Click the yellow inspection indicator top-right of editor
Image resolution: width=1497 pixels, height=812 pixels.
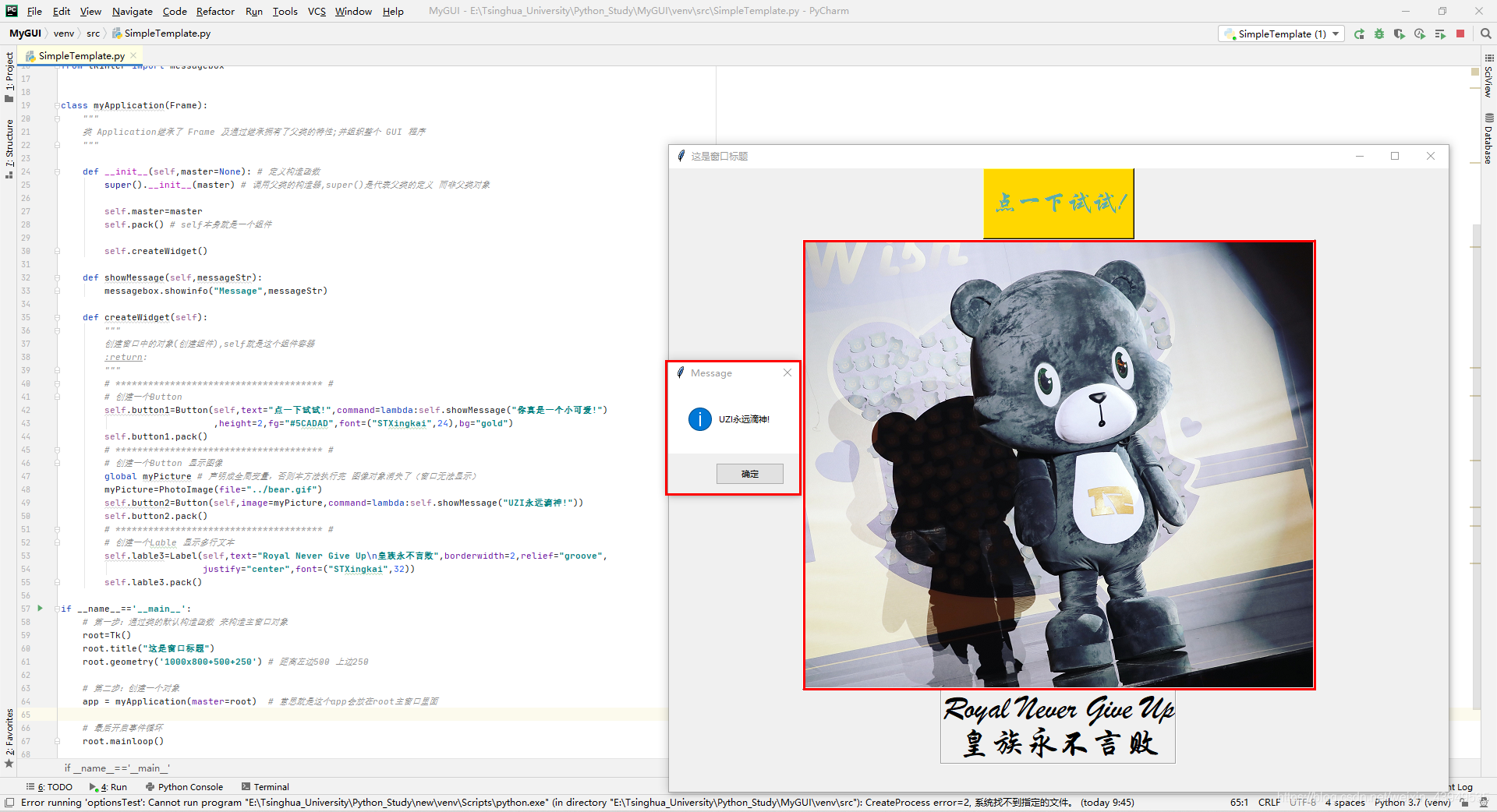coord(1474,72)
